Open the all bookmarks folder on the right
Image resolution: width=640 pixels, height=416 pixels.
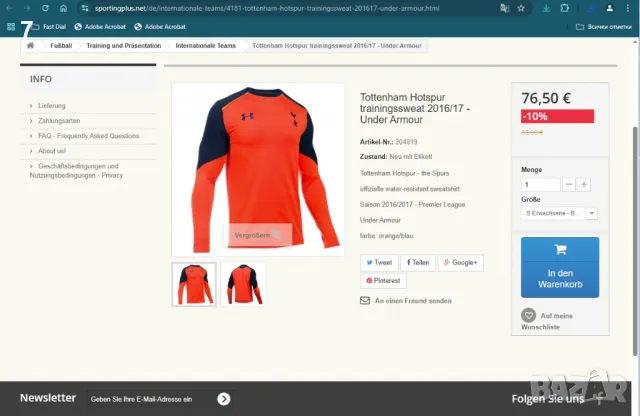604,27
